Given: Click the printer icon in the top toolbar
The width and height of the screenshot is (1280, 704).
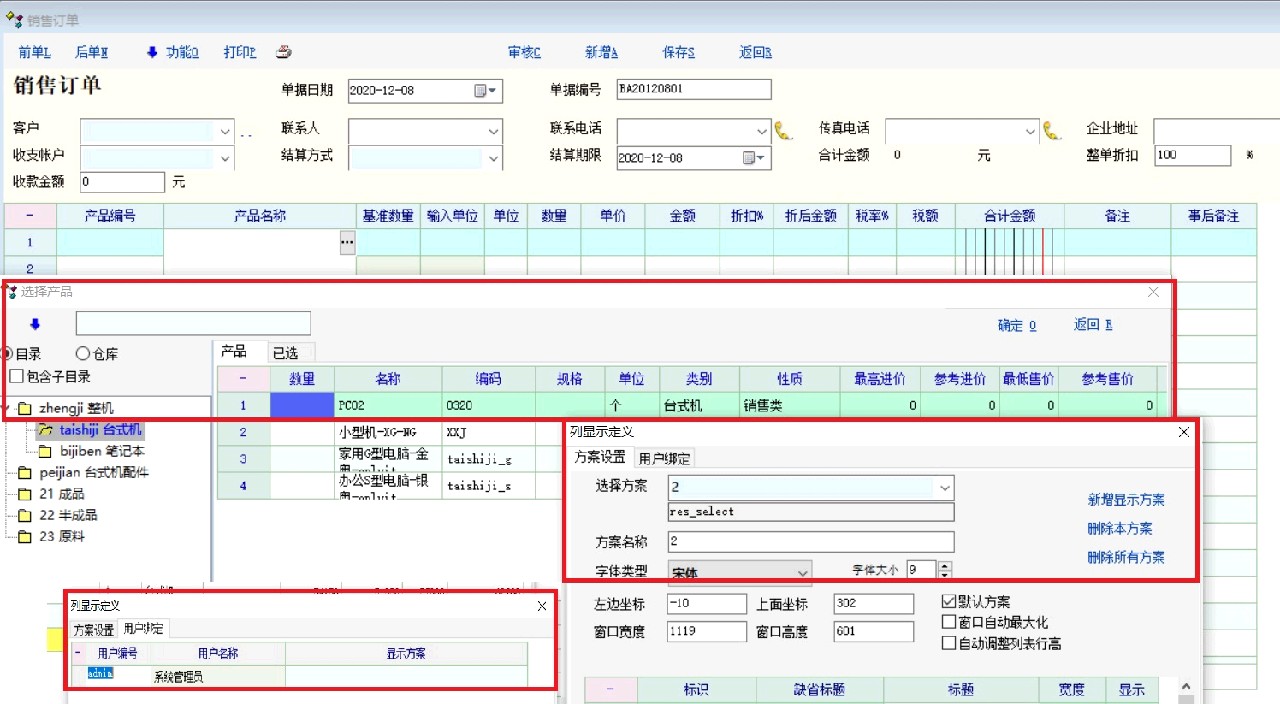Looking at the screenshot, I should point(284,53).
